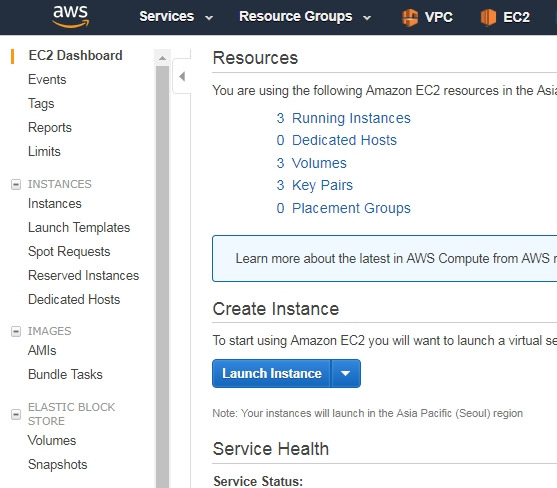Open the EC2 shortcut icon

[488, 17]
